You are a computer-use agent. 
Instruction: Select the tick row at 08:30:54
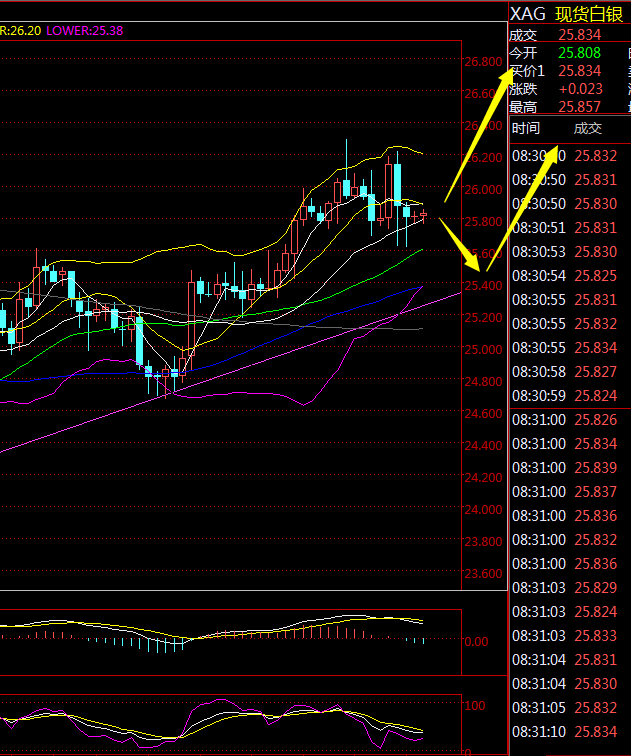click(x=566, y=275)
